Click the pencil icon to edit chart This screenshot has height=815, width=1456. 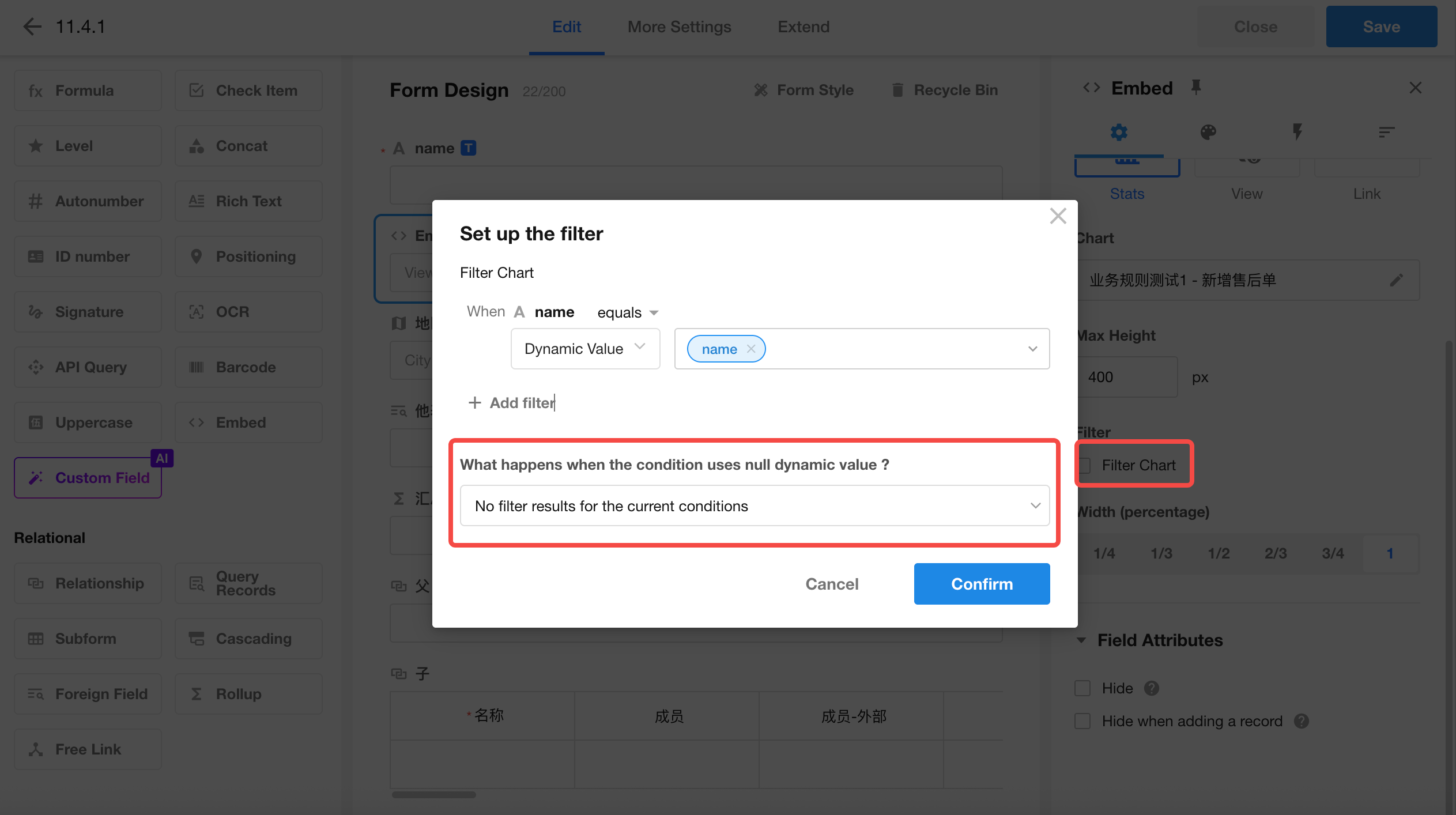(1396, 280)
